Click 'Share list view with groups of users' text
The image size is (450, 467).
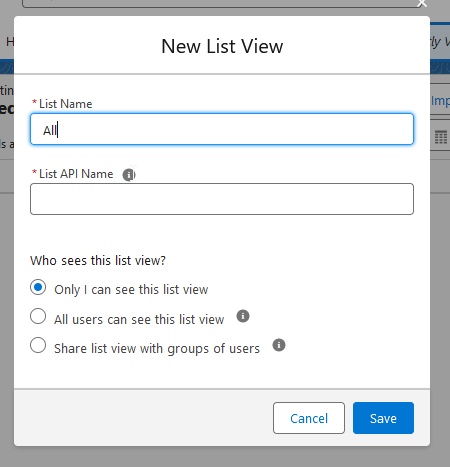[x=157, y=349]
